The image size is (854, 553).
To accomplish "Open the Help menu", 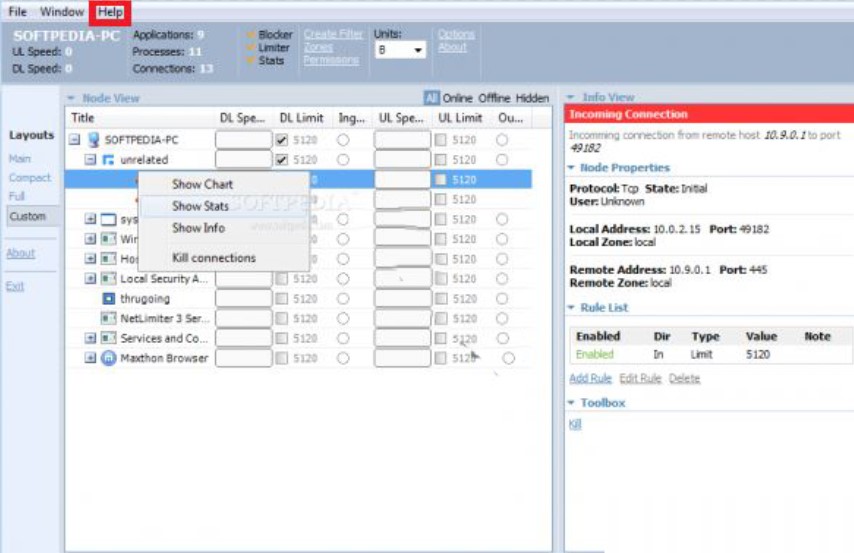I will point(110,12).
